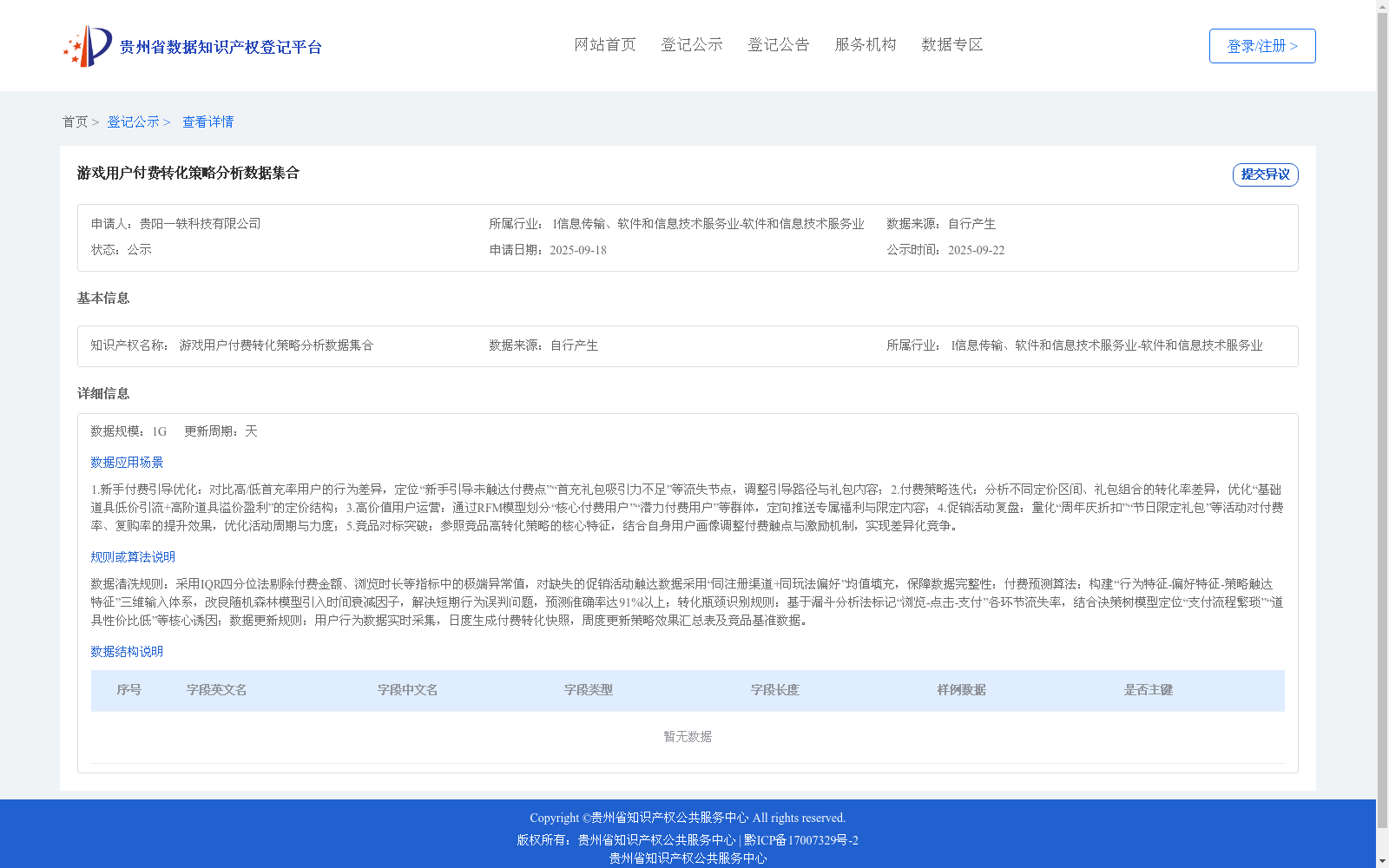
Task: Click 状态：公示 status text
Action: click(122, 250)
